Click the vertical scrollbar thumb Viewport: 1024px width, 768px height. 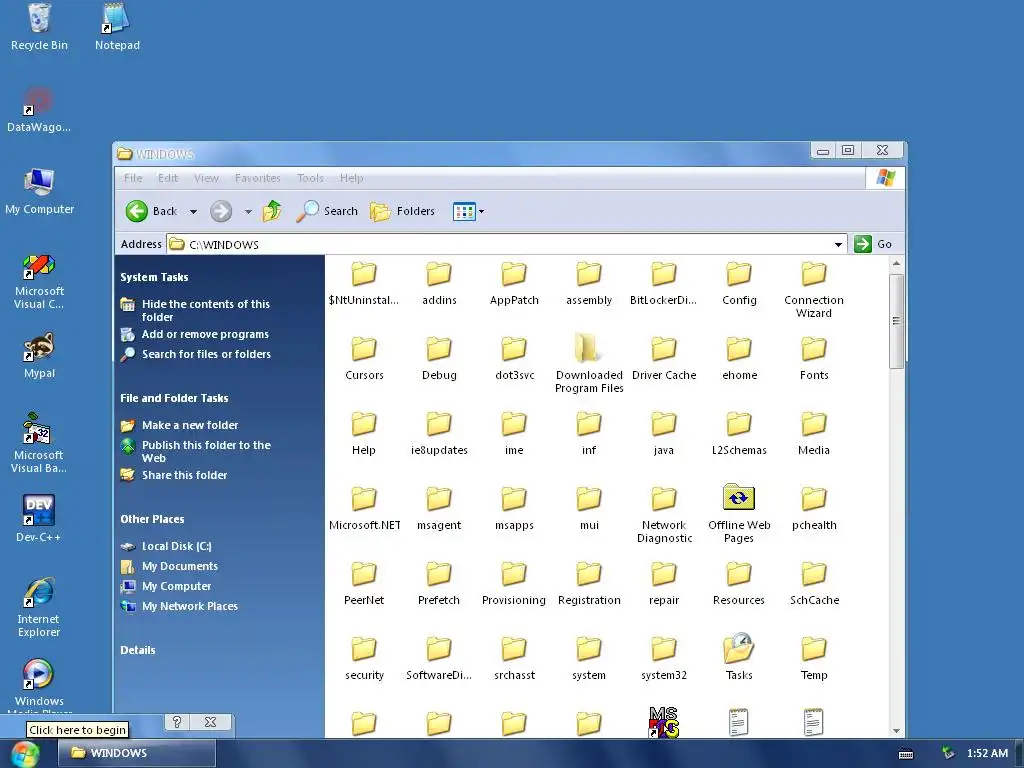point(896,321)
